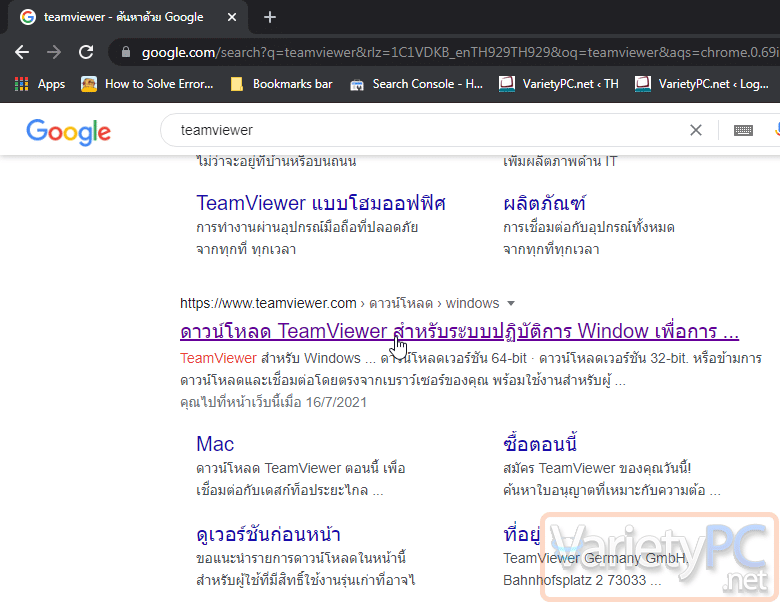Click the https://www.teamviewer.com breadcrumb URL
780x602 pixels.
(268, 303)
